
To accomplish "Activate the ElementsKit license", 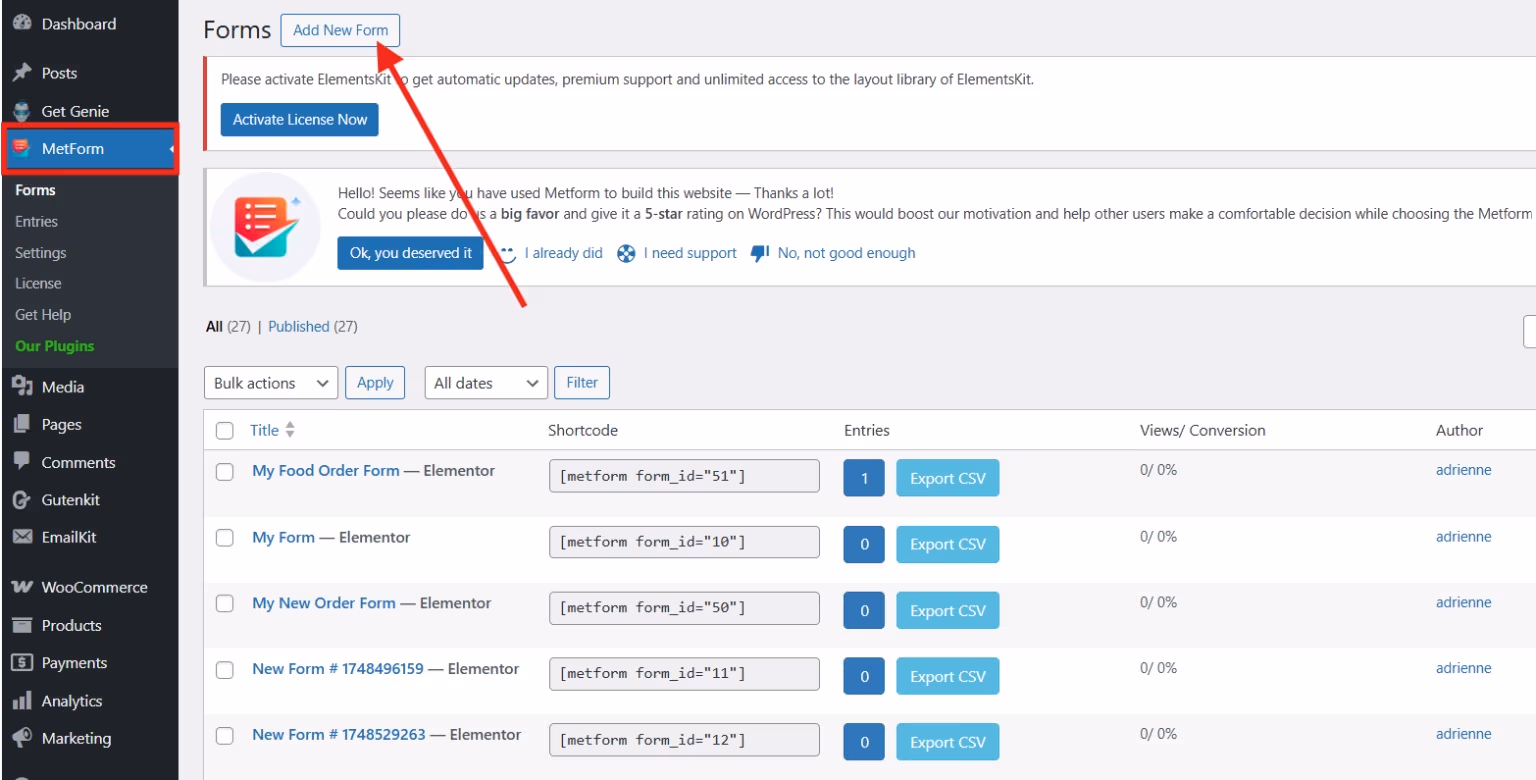I will click(299, 119).
